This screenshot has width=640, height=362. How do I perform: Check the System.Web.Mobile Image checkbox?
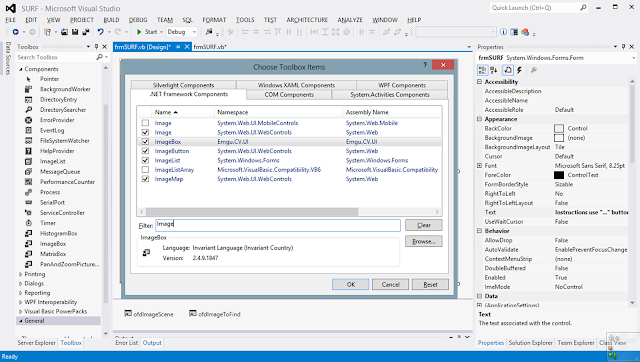pos(145,123)
